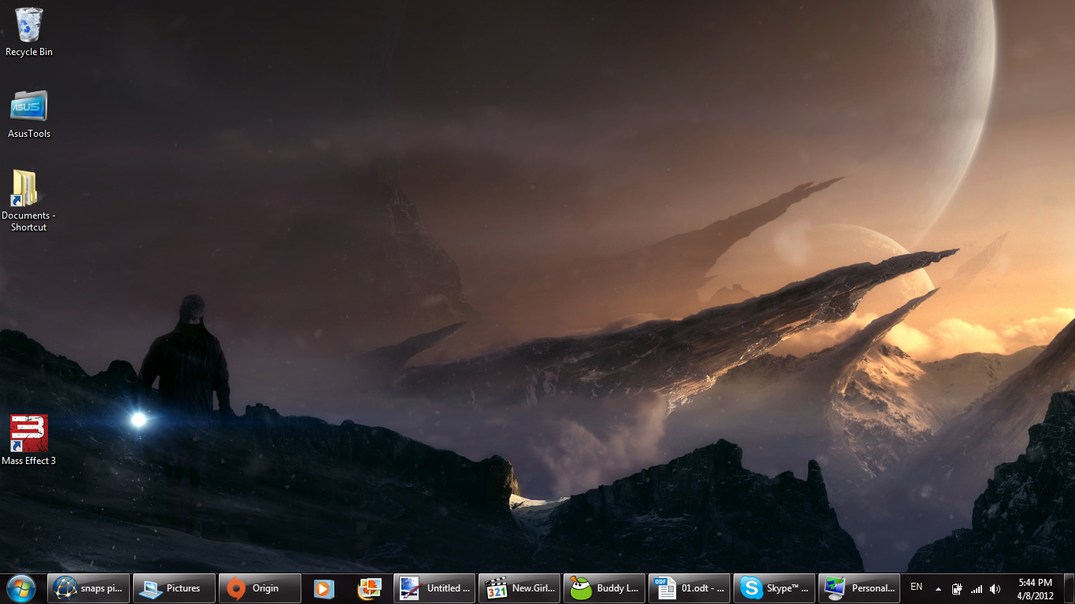Click the volume speaker tray icon

[995, 589]
